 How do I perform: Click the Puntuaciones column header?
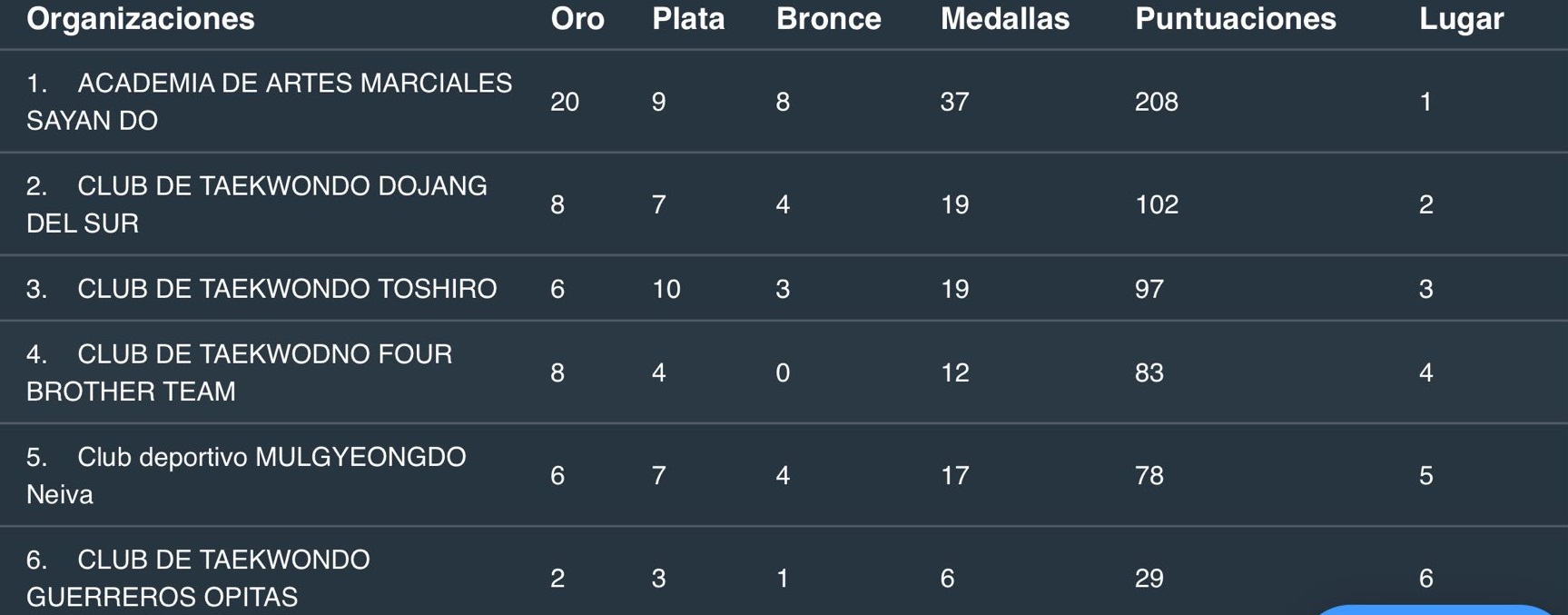pyautogui.click(x=1235, y=19)
